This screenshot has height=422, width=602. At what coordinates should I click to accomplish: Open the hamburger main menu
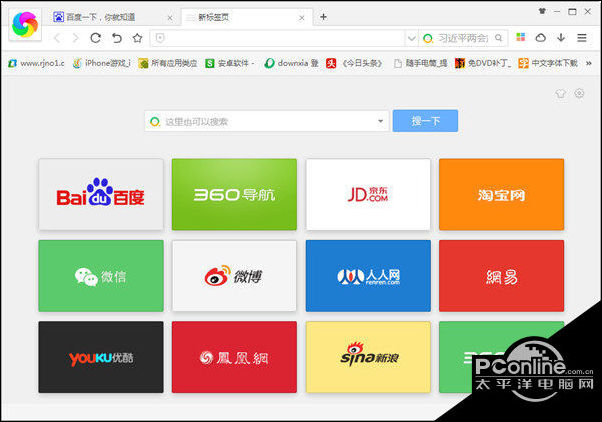coord(582,38)
